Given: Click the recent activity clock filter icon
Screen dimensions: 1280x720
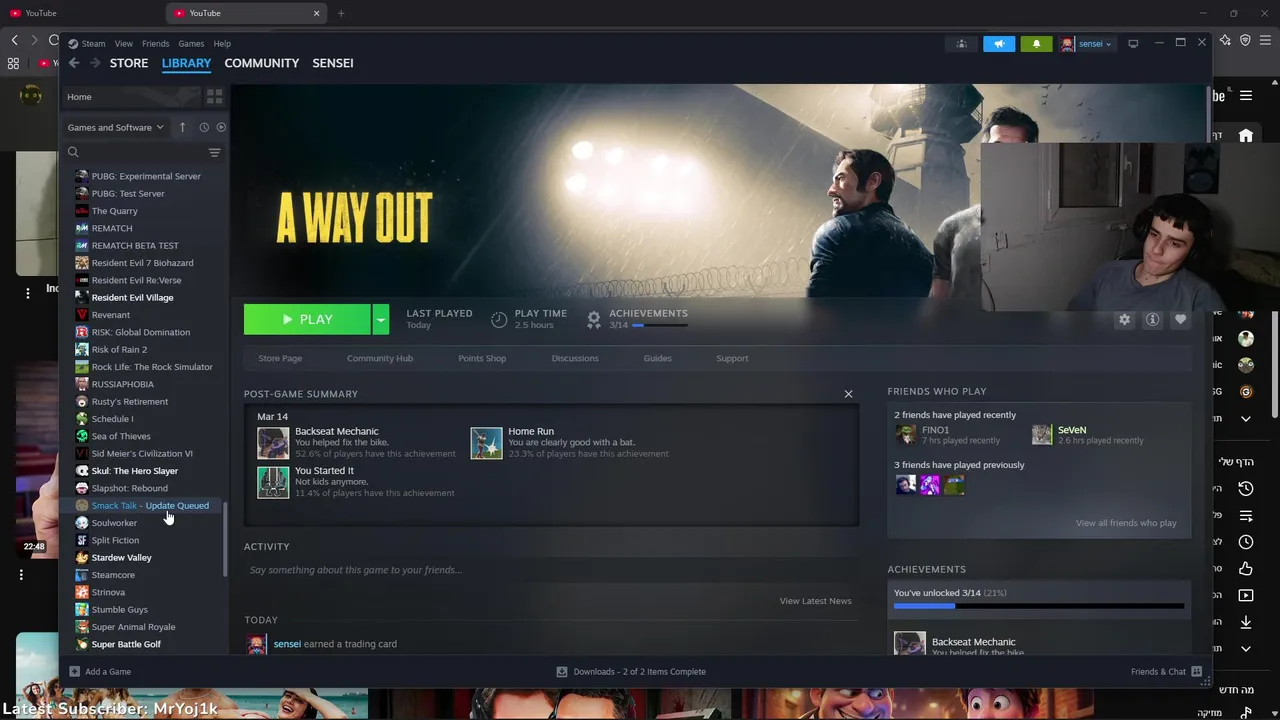Looking at the screenshot, I should [204, 127].
